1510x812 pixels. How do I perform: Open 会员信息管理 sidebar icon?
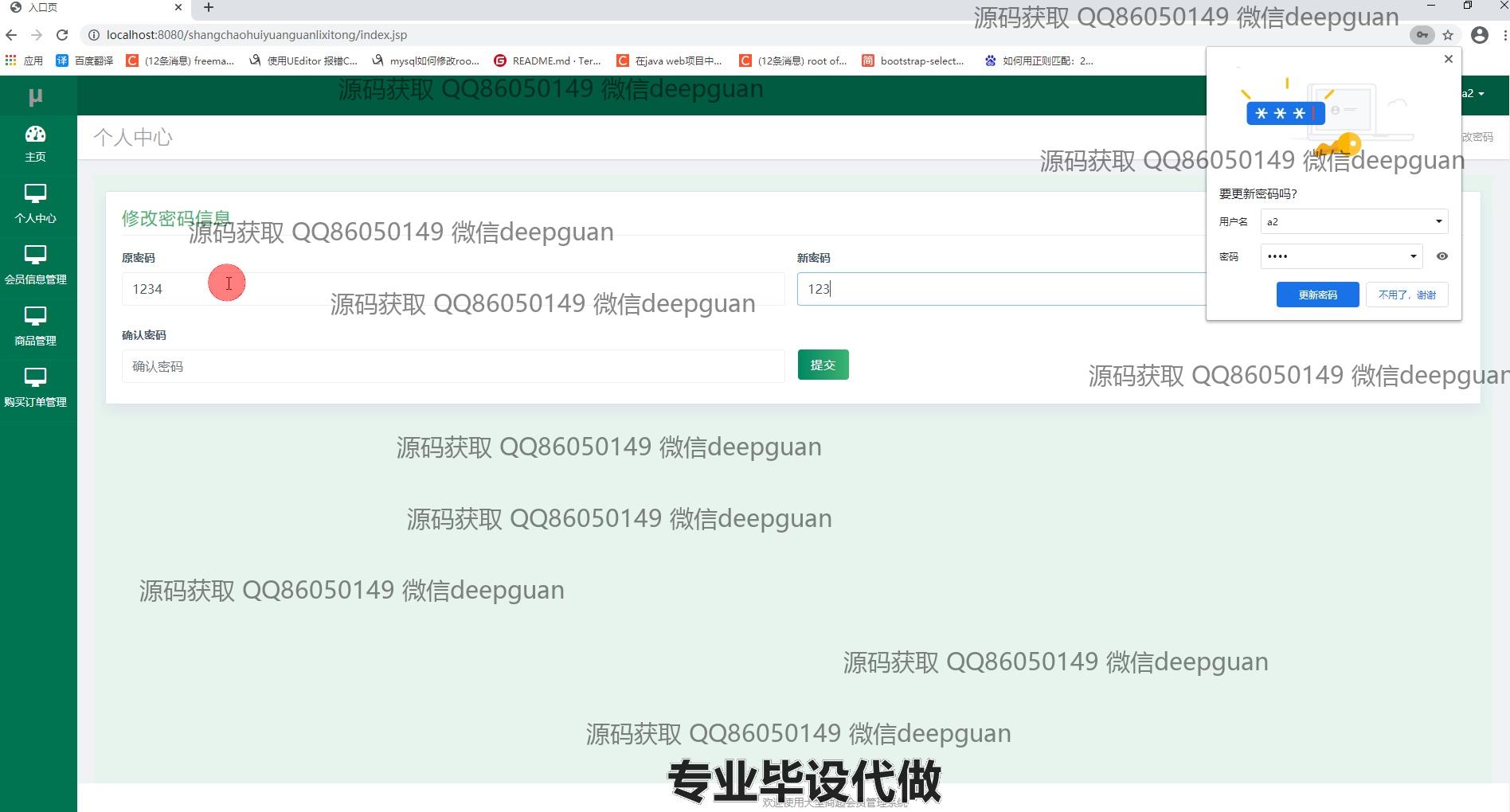35,255
